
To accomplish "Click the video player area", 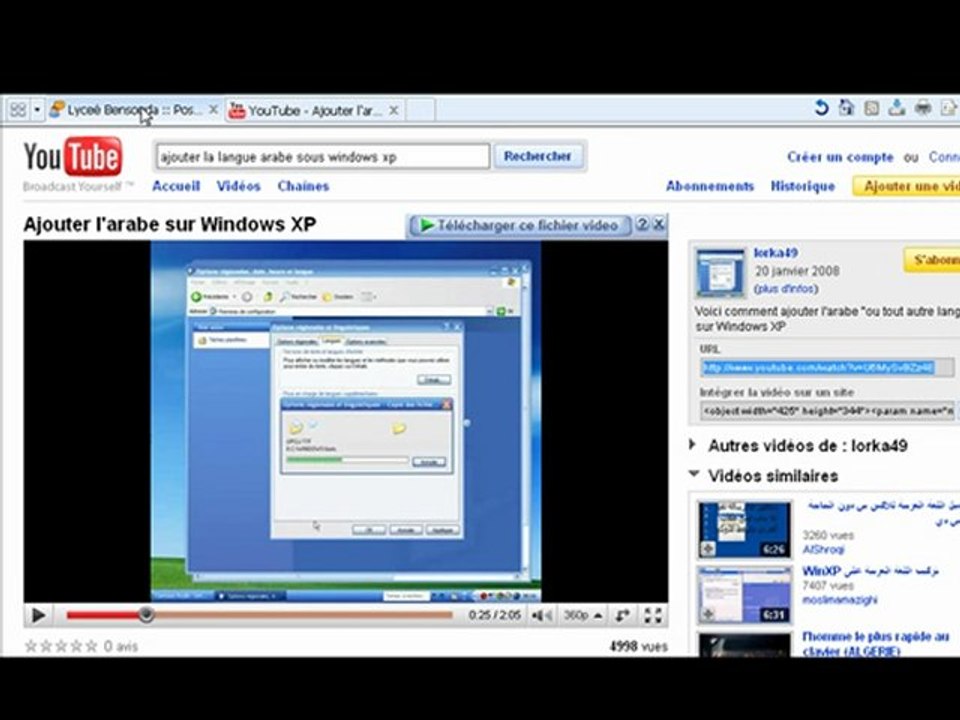I will tap(346, 421).
